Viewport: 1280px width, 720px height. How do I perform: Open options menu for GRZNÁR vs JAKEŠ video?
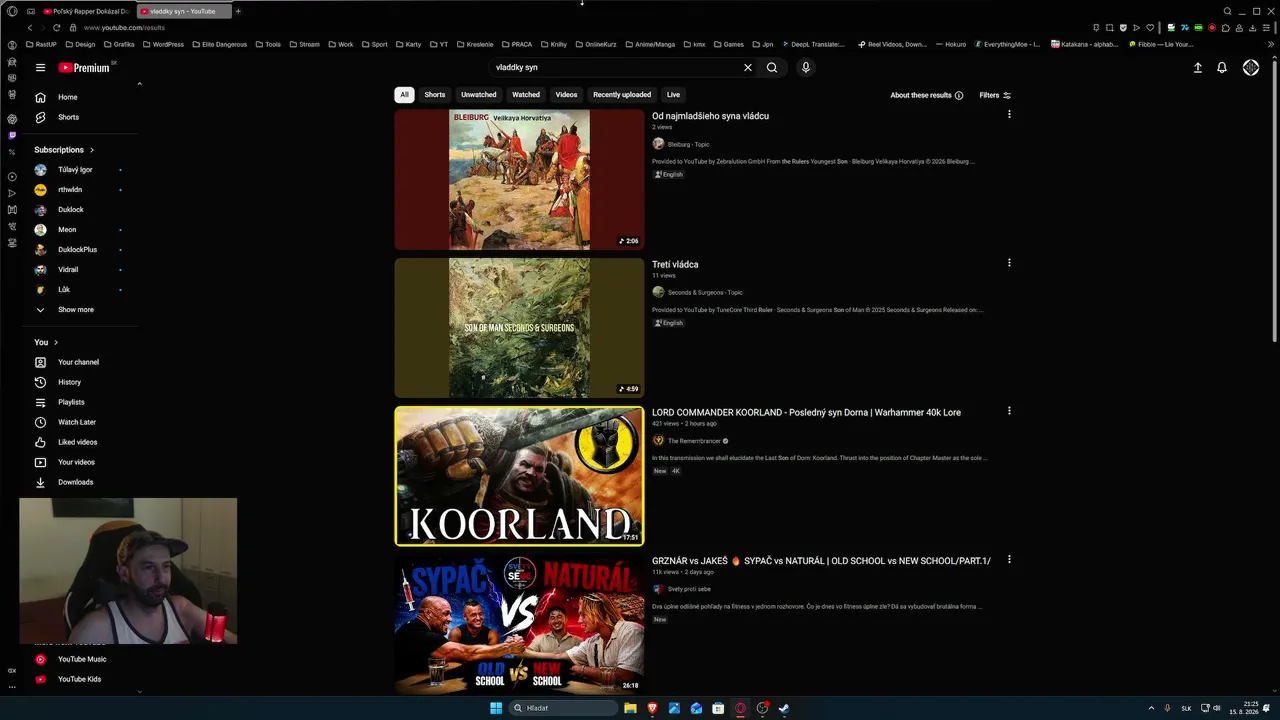tap(1009, 559)
